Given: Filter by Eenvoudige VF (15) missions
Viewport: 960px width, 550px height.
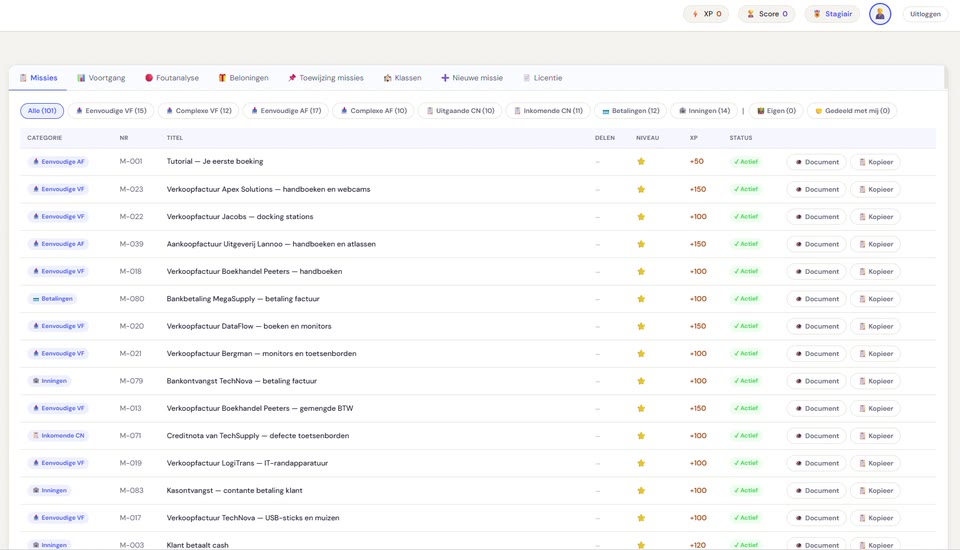Looking at the screenshot, I should tap(111, 111).
